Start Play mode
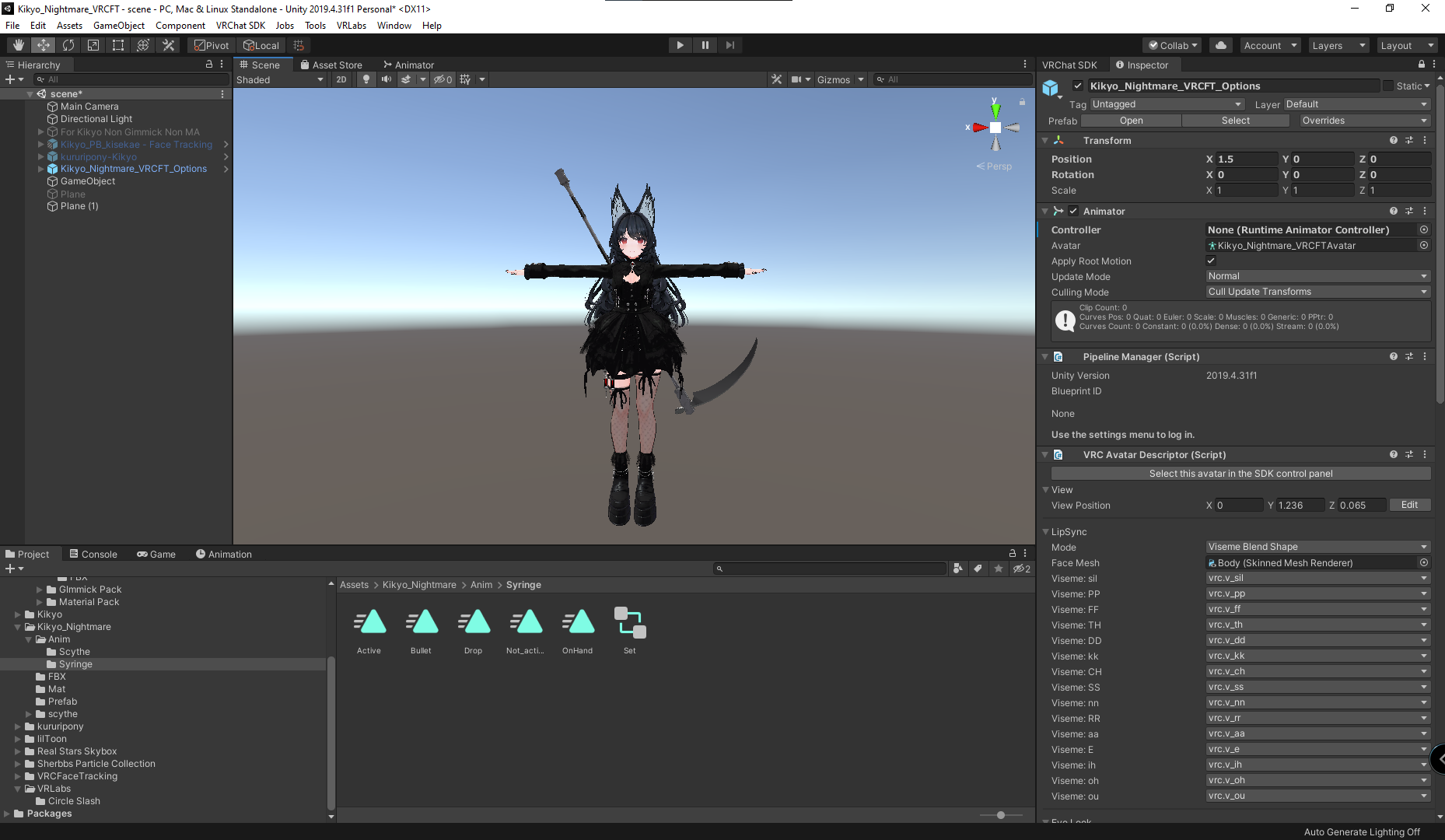The width and height of the screenshot is (1445, 840). click(x=681, y=45)
